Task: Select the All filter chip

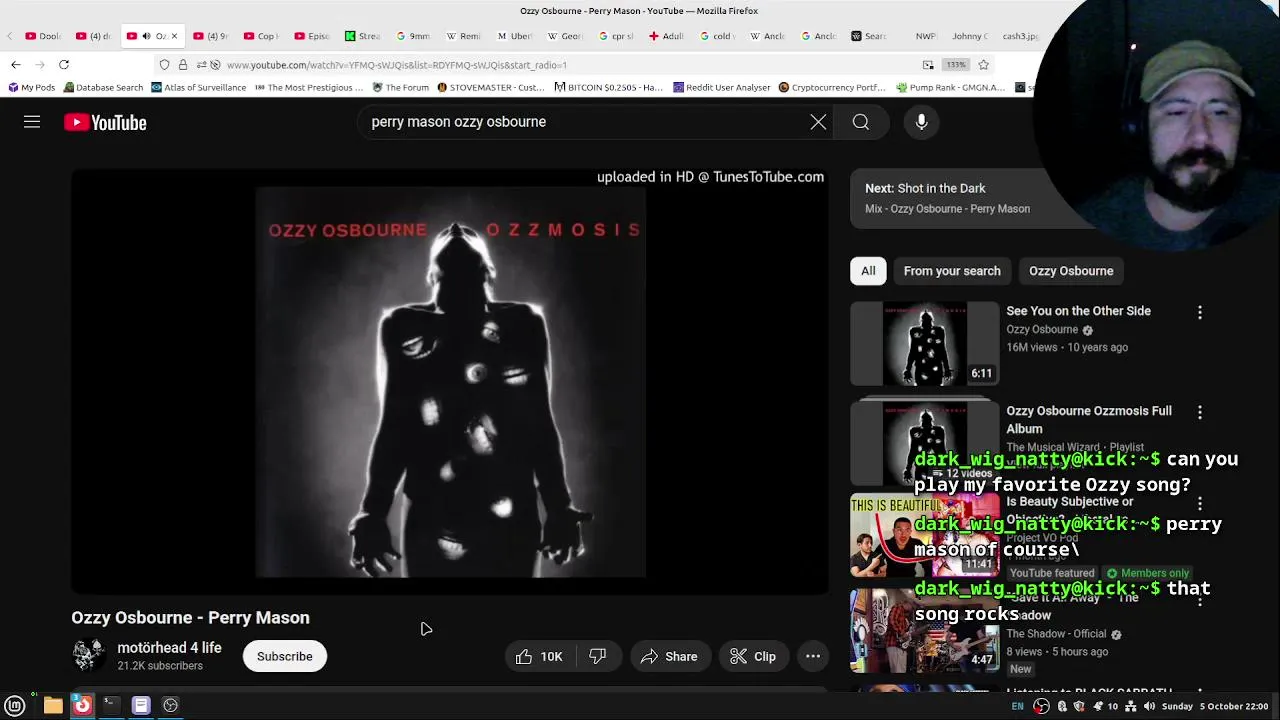Action: point(868,271)
